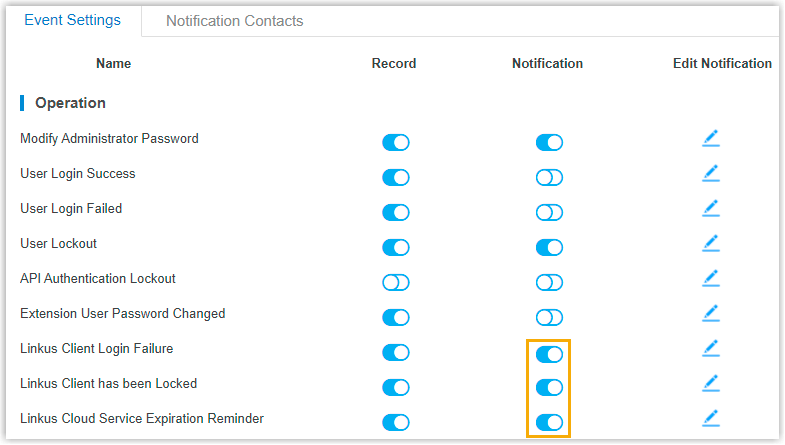The width and height of the screenshot is (785, 445).
Task: Edit notification for User Login Success
Action: (710, 174)
